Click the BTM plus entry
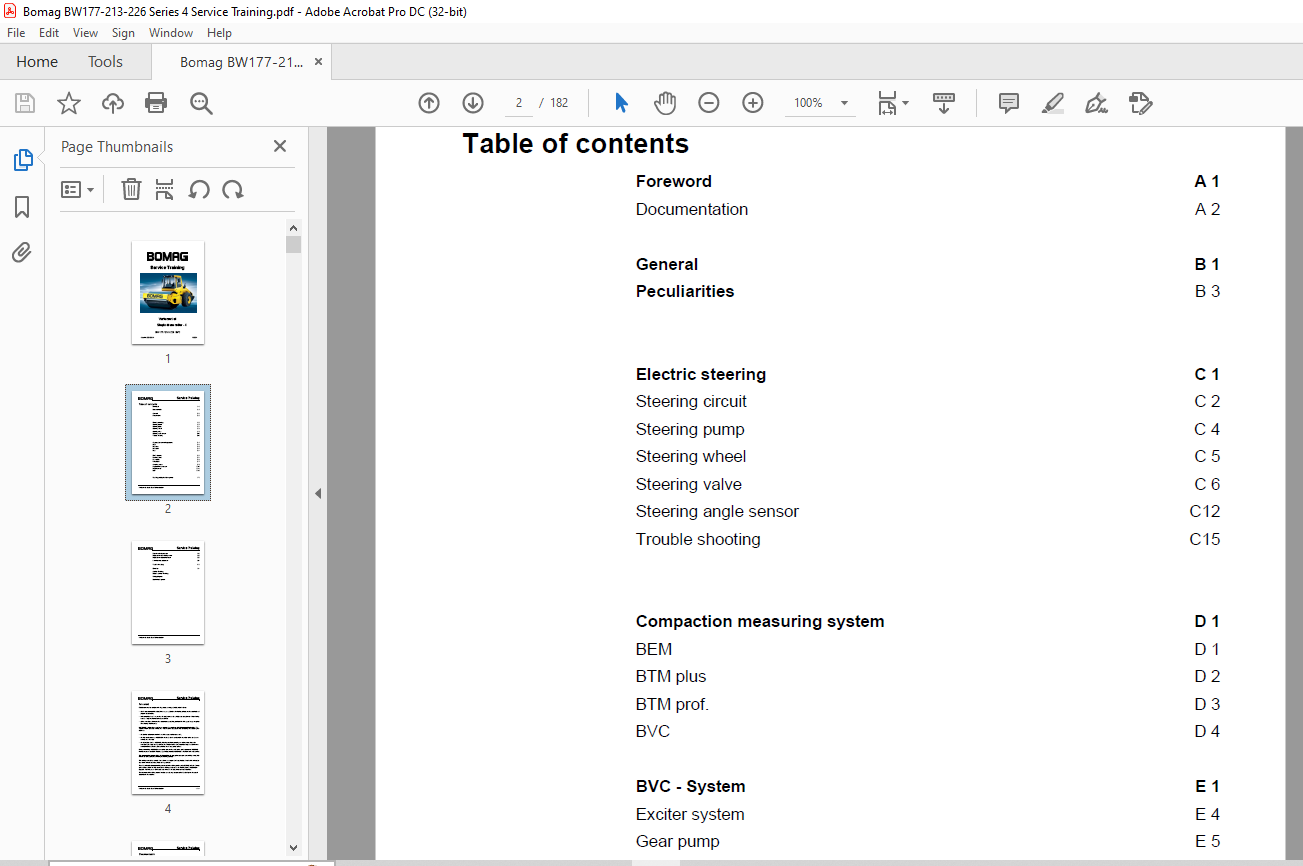 pyautogui.click(x=671, y=676)
